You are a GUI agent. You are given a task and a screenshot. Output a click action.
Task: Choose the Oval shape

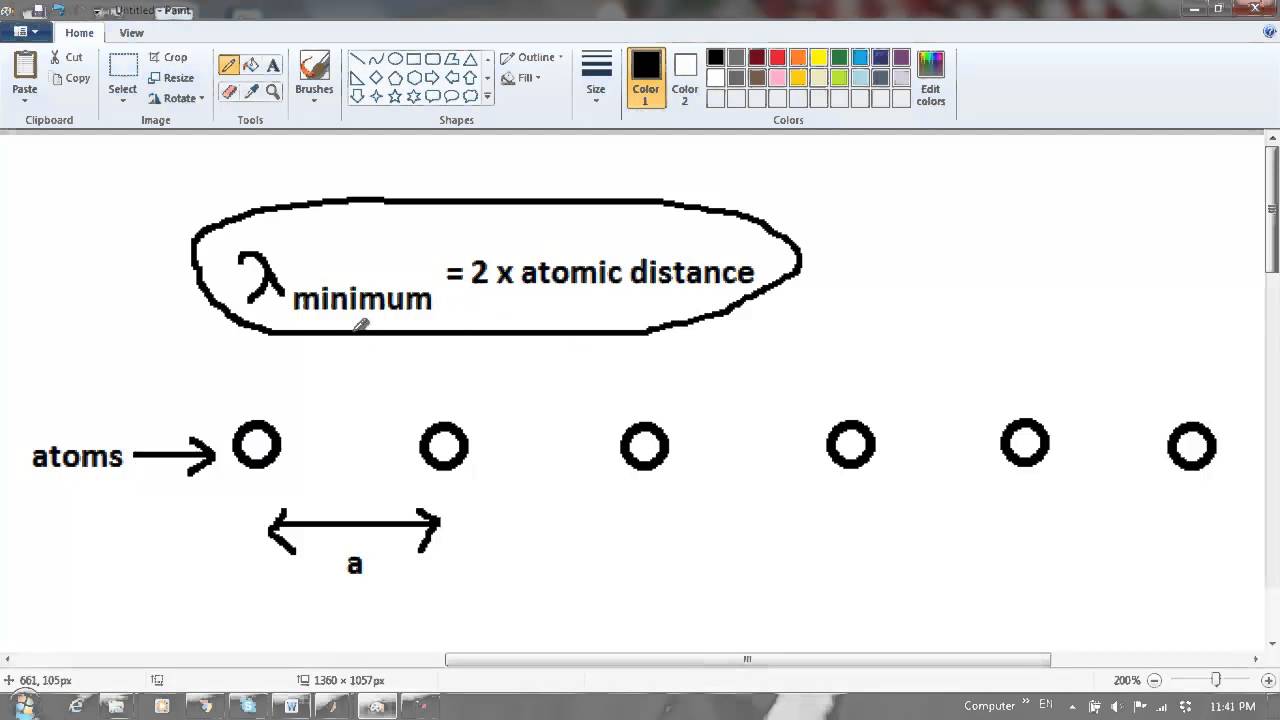tap(395, 59)
